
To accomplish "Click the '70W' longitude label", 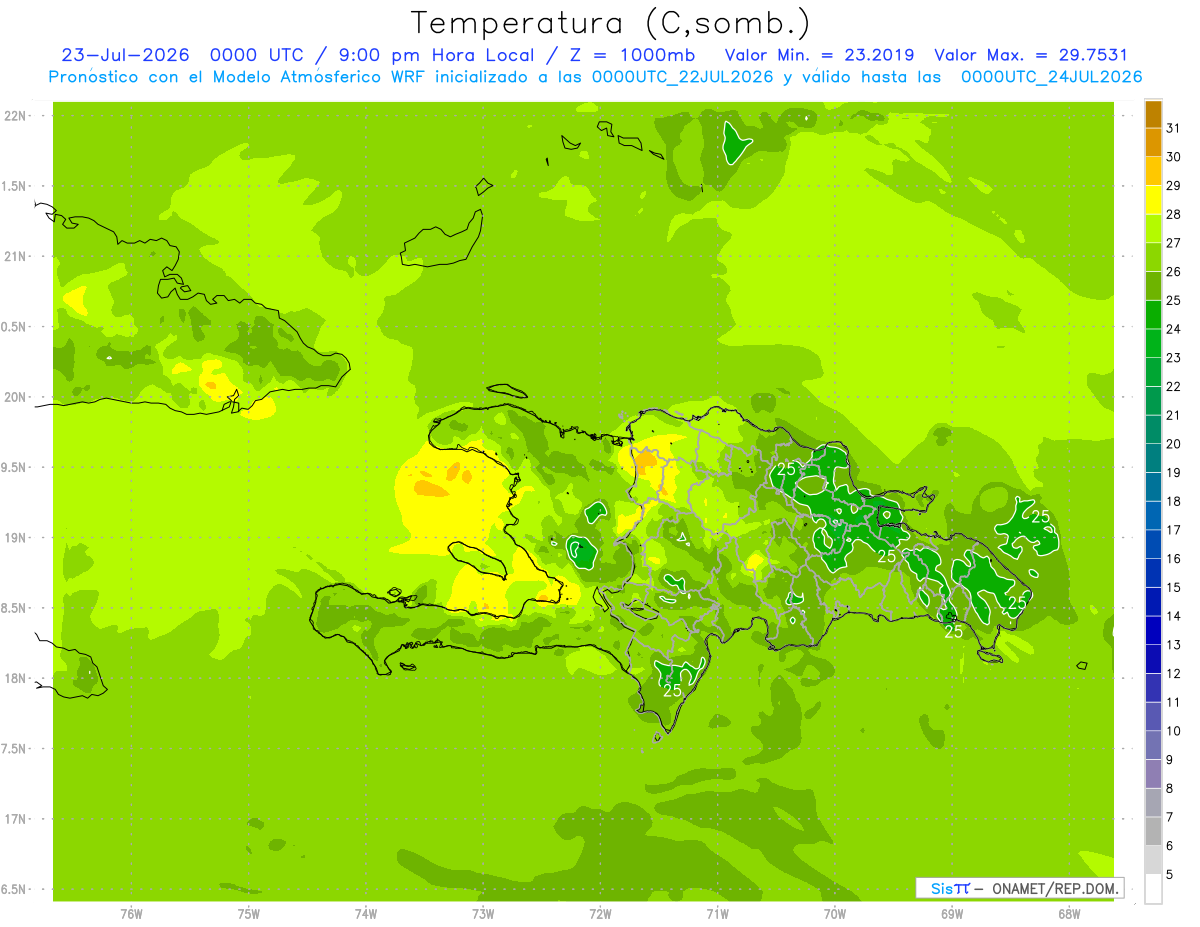I will point(835,913).
